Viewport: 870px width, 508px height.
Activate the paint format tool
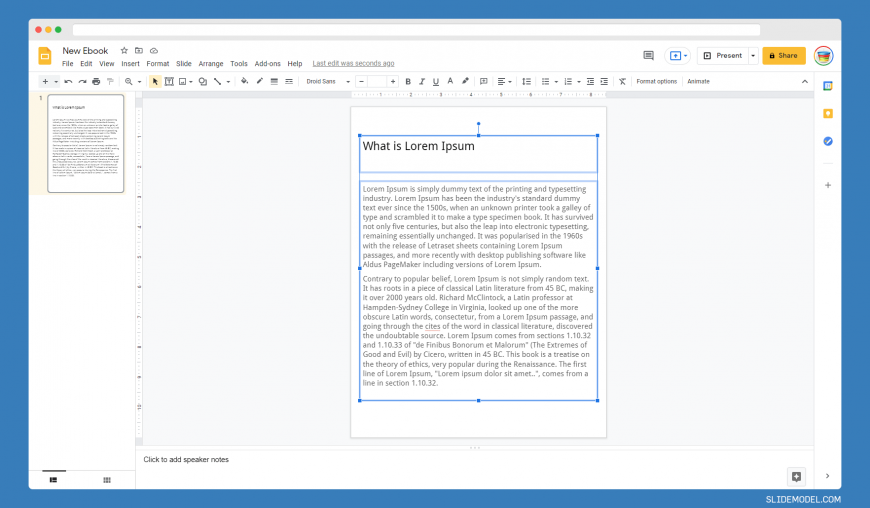click(x=110, y=82)
